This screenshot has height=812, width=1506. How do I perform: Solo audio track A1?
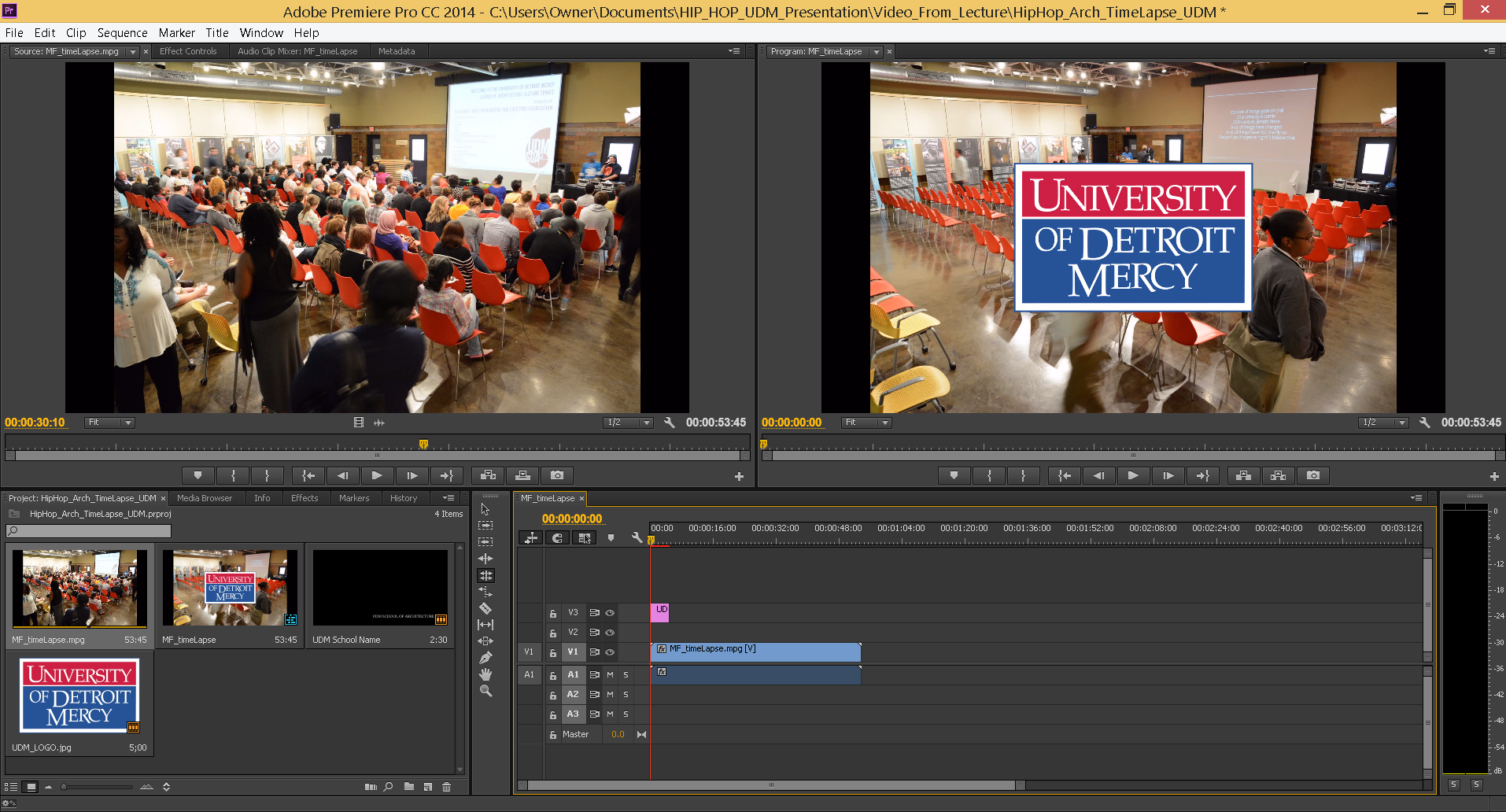(x=626, y=674)
